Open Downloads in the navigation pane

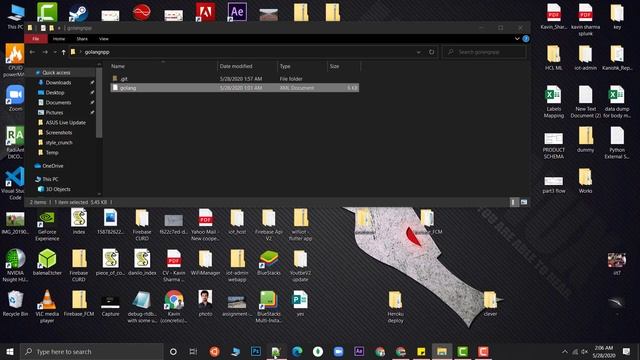click(58, 83)
